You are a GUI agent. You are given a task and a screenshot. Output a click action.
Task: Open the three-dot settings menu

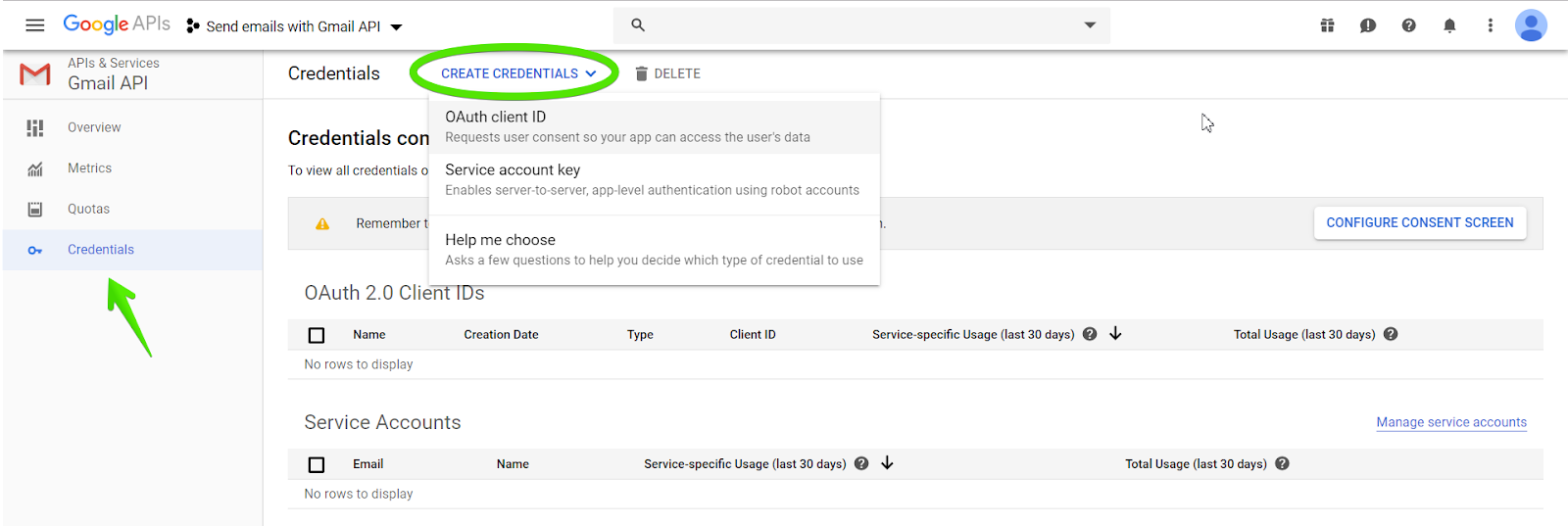point(1490,25)
